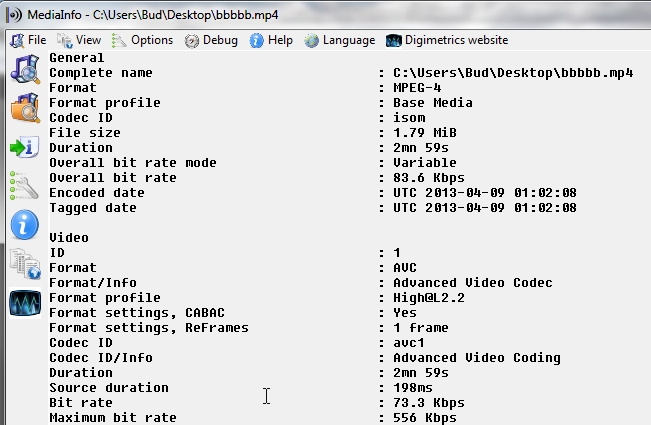
Task: Click the Debug gear icon
Action: tap(191, 41)
